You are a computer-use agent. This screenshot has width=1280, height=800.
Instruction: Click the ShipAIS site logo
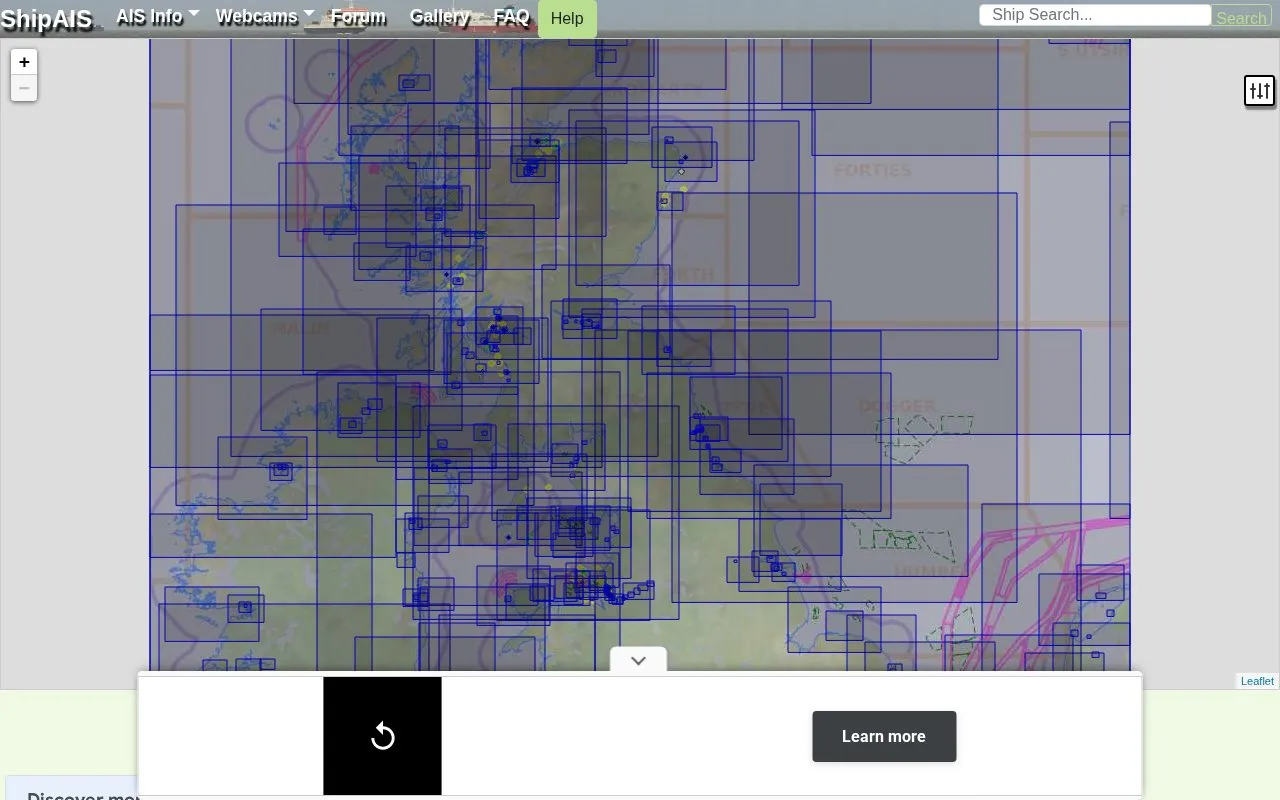[x=47, y=19]
